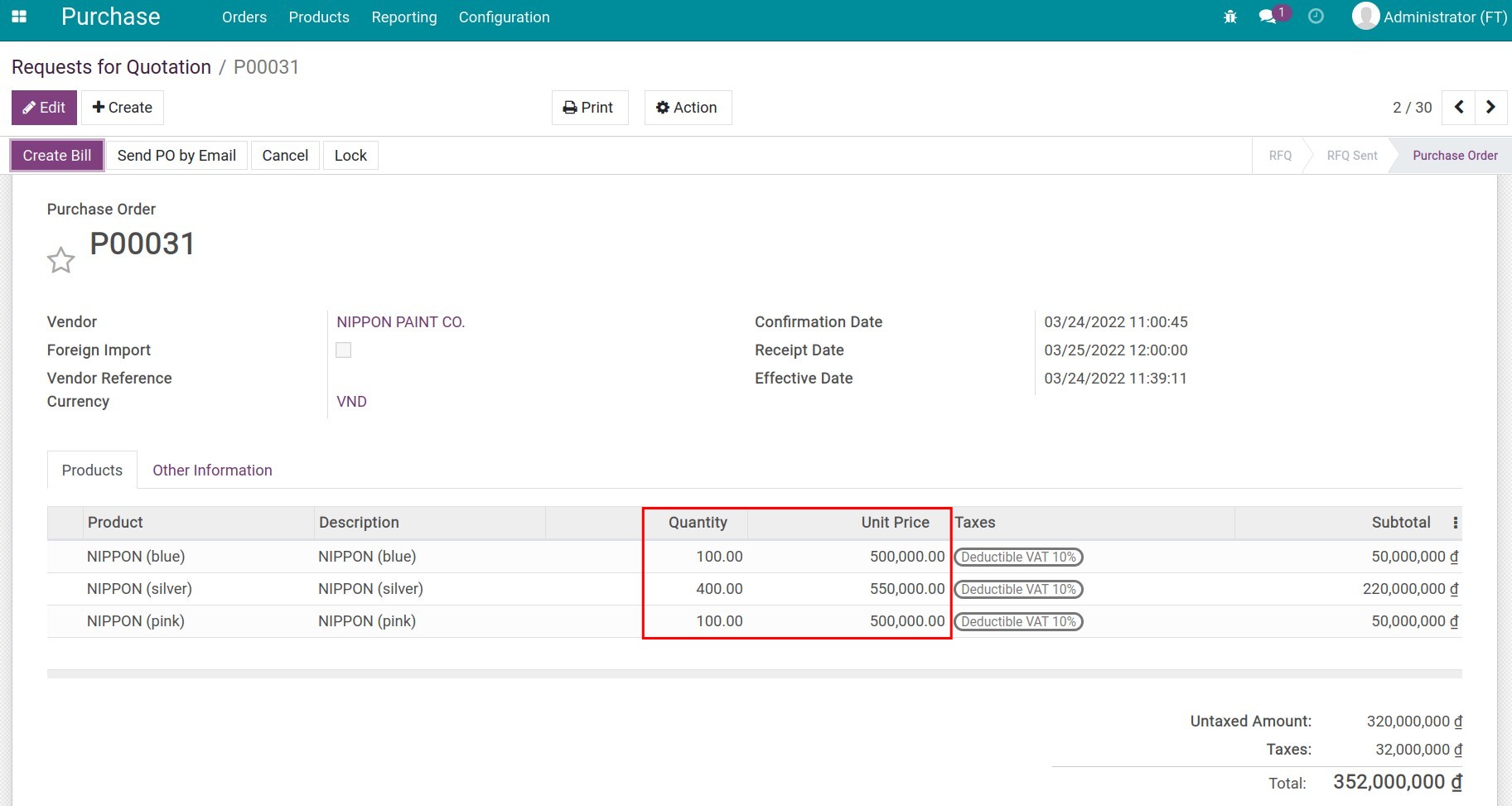Go to previous record with left chevron
Image resolution: width=1512 pixels, height=806 pixels.
point(1457,107)
